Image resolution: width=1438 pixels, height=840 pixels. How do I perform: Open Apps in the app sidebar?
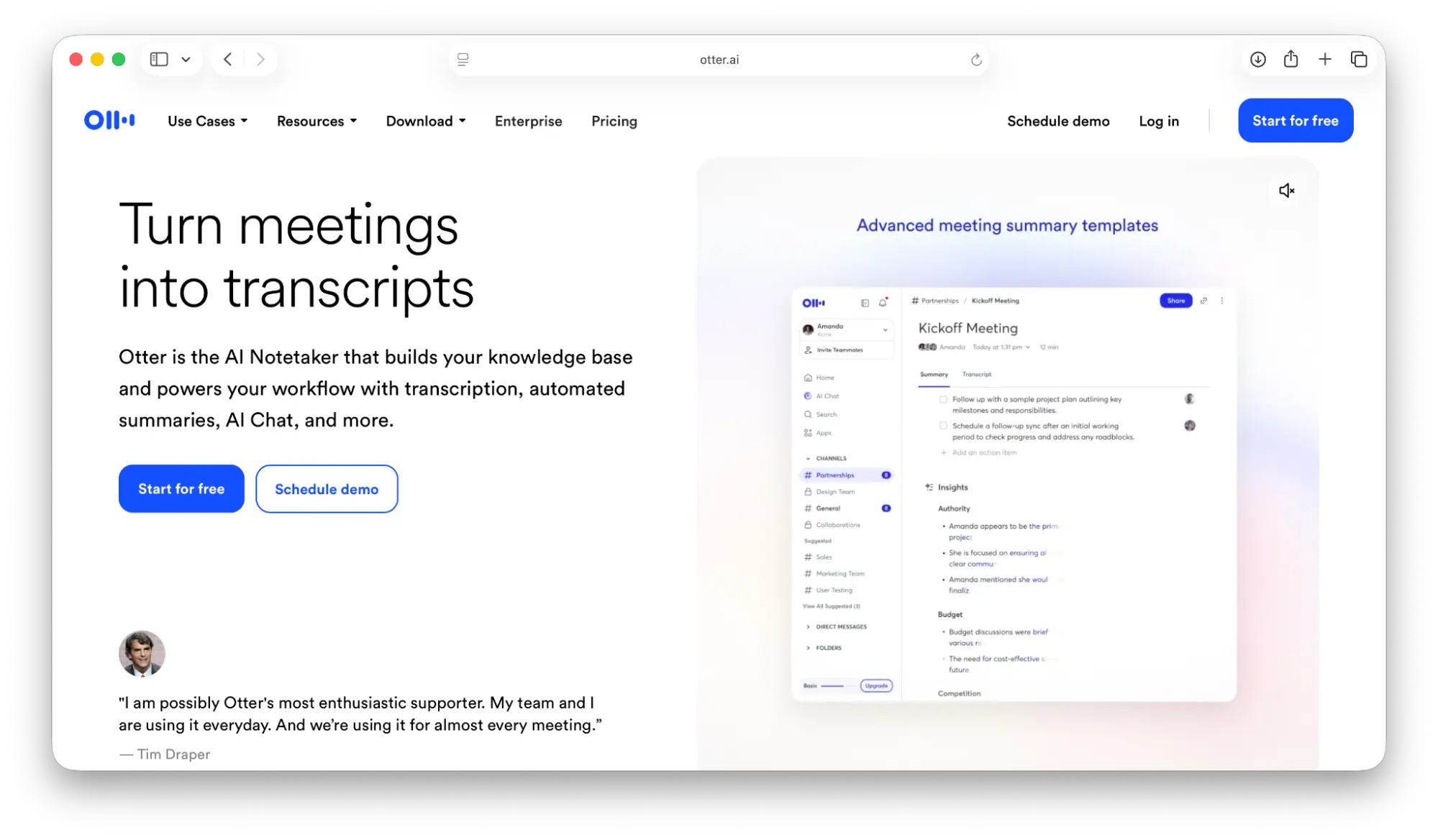[817, 433]
